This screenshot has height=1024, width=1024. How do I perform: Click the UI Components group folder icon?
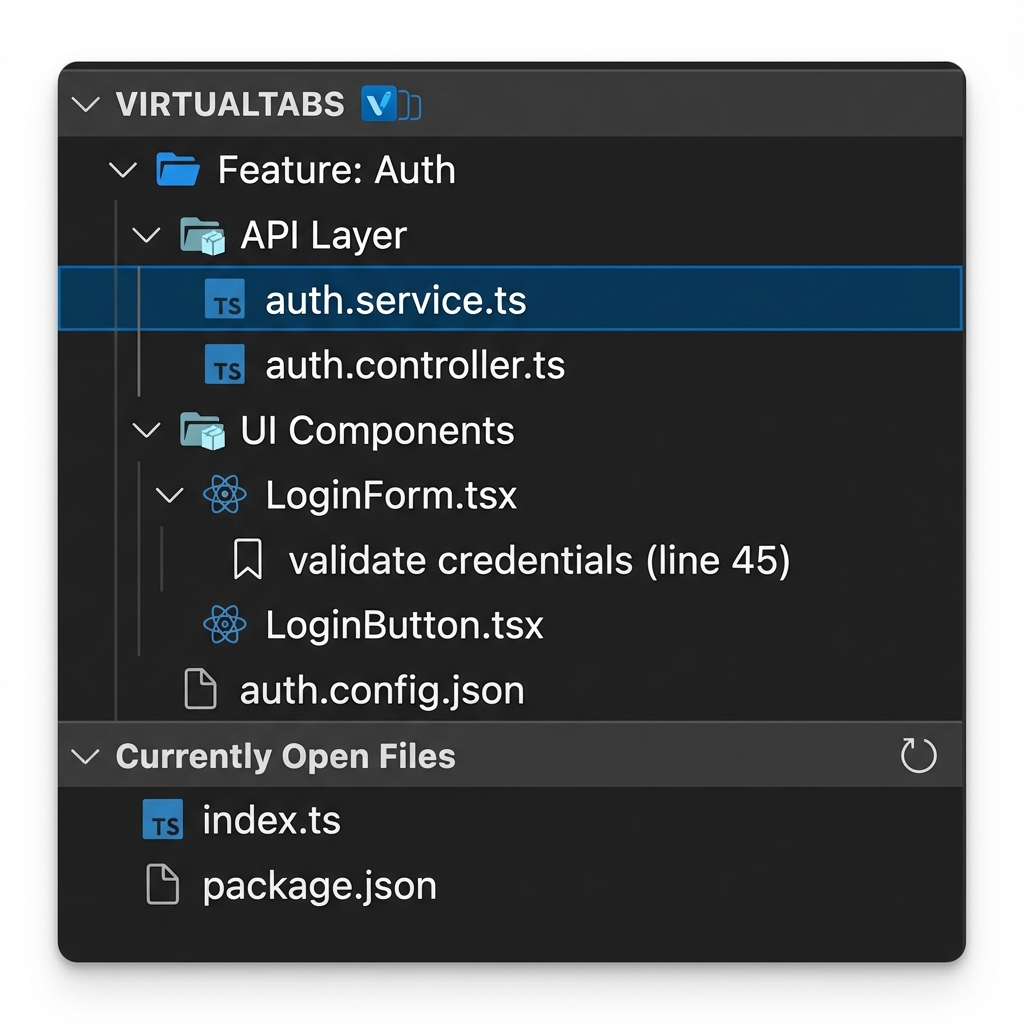202,431
